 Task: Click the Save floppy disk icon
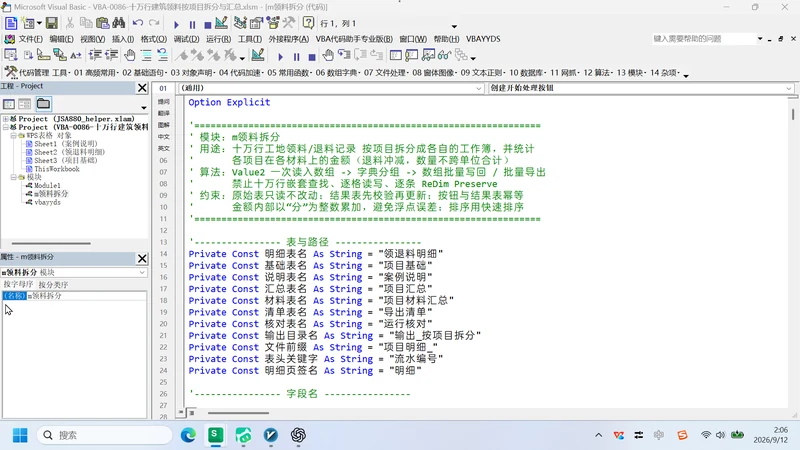pyautogui.click(x=52, y=23)
